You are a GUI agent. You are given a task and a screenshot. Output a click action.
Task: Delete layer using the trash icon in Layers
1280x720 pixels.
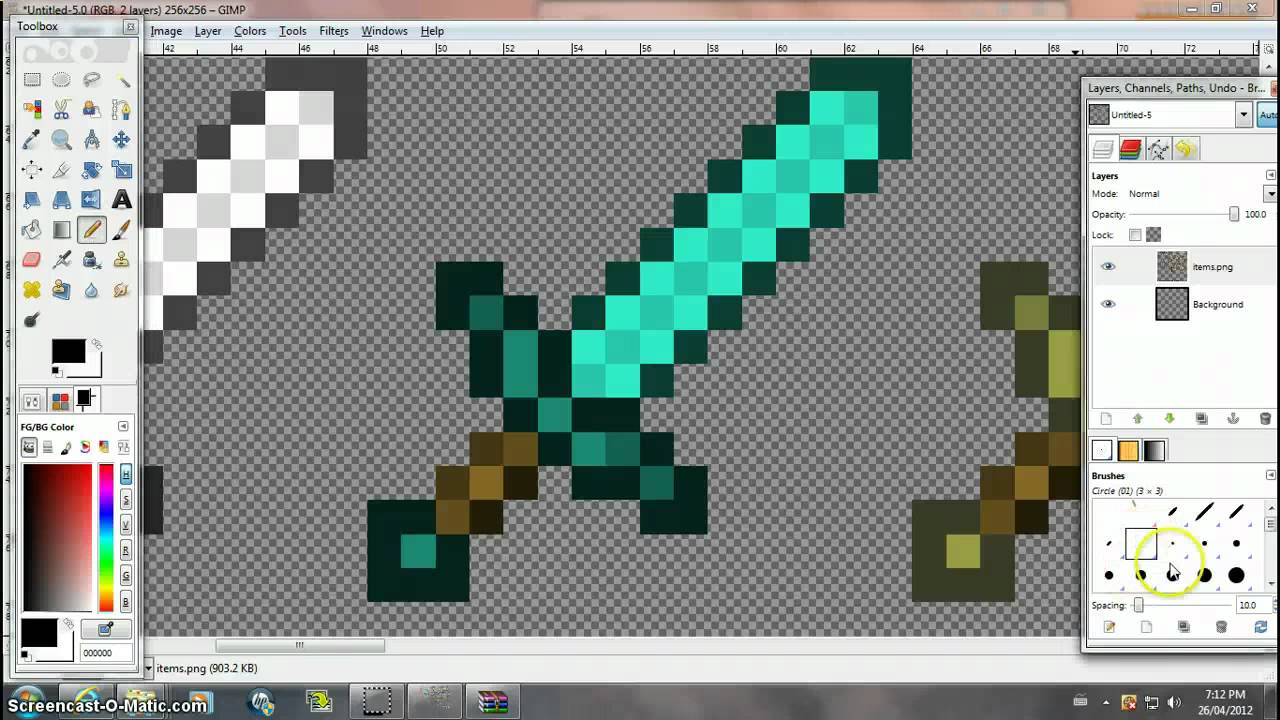click(1265, 419)
